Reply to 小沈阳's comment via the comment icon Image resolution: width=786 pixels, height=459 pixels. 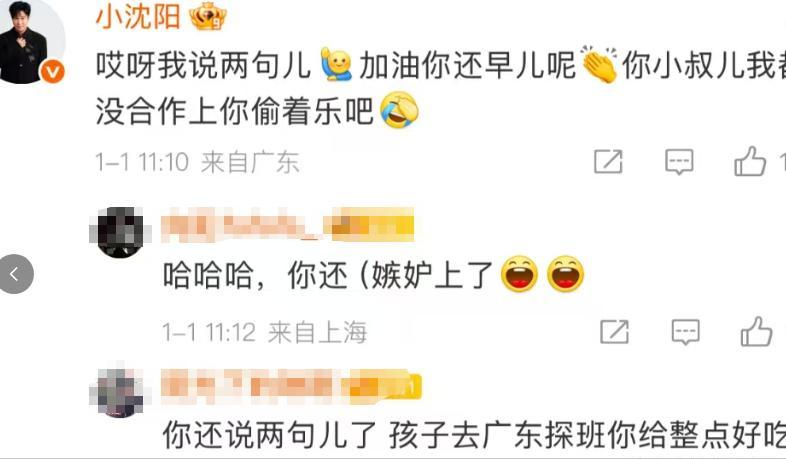(679, 162)
